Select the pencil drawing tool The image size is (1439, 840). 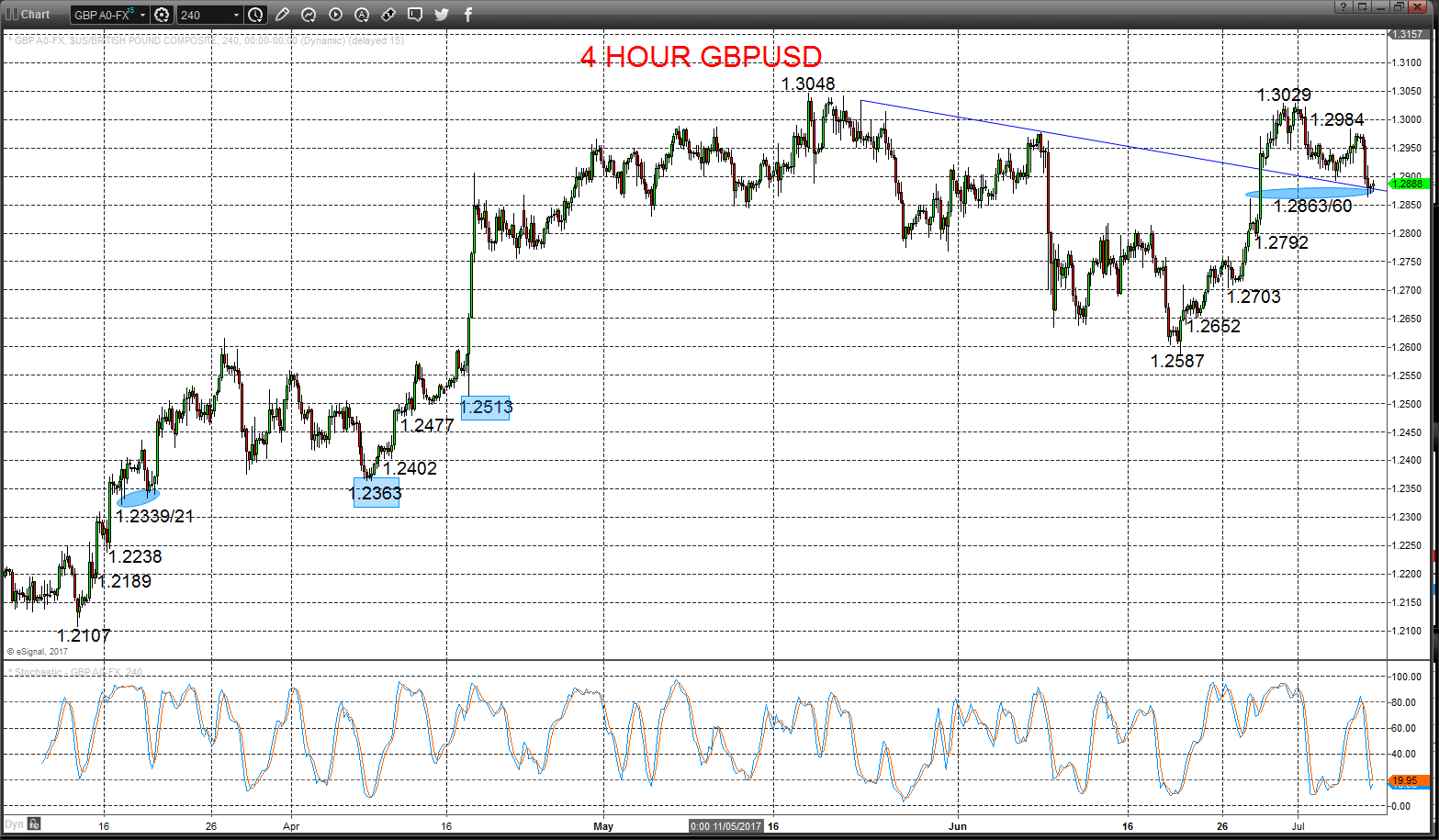(x=282, y=15)
